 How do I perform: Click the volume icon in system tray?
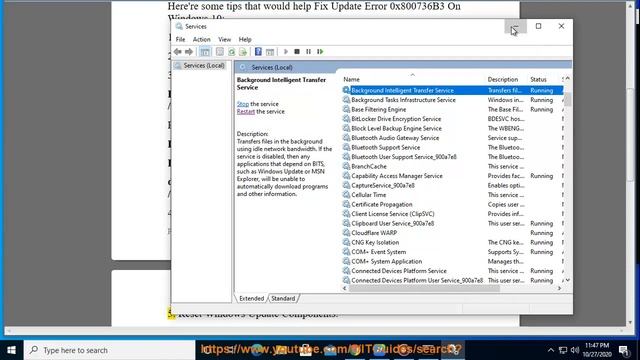[575, 350]
